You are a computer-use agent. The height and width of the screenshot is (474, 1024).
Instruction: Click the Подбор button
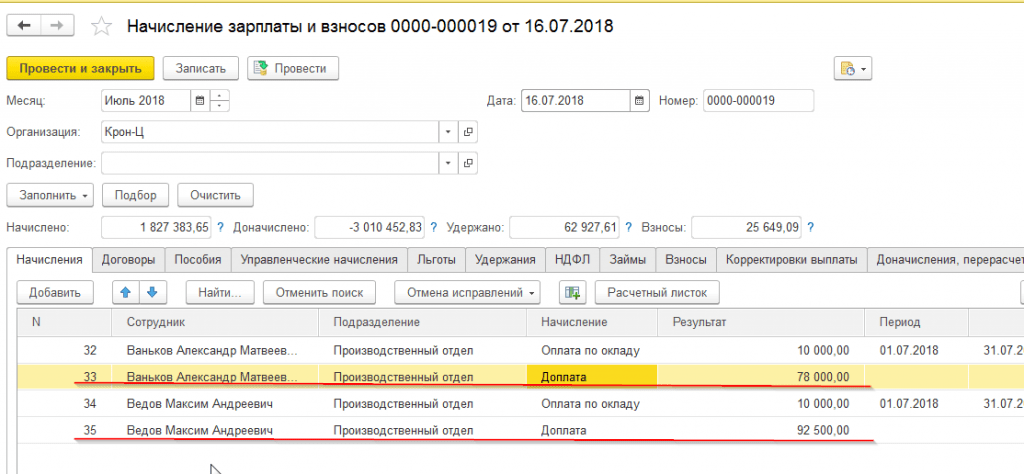(136, 195)
